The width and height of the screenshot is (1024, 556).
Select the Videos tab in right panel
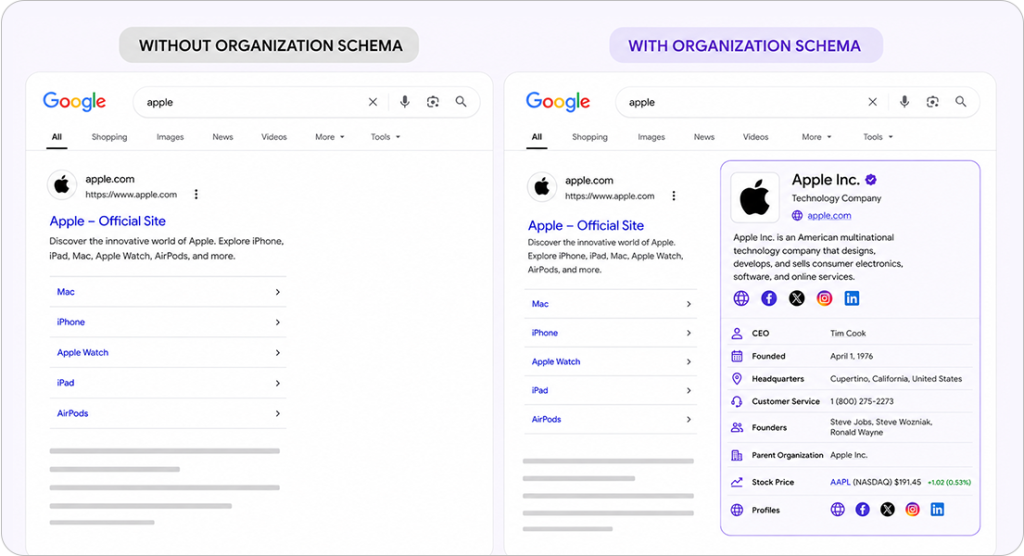pyautogui.click(x=756, y=137)
